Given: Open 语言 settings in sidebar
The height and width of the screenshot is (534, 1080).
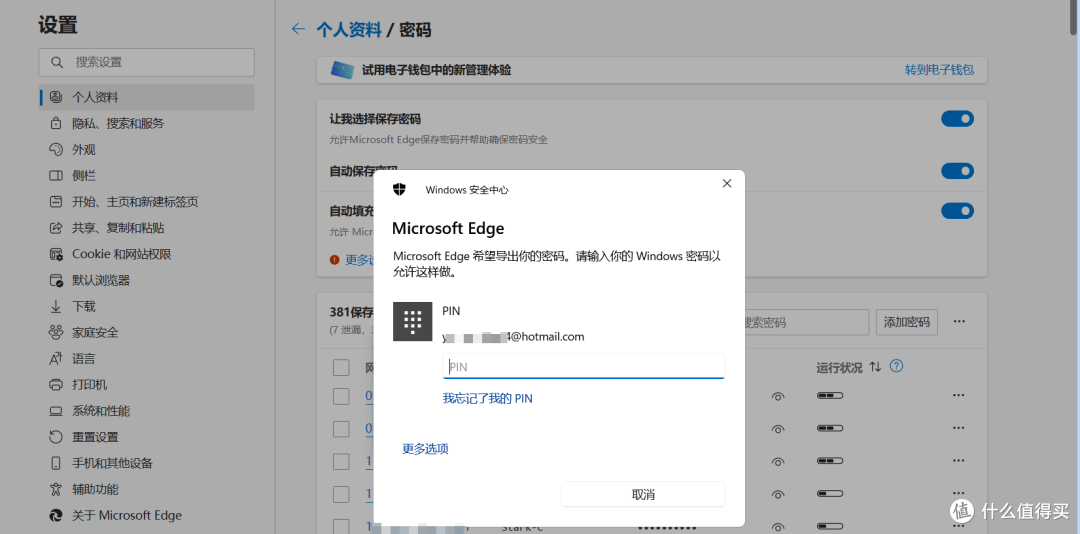Looking at the screenshot, I should click(147, 359).
